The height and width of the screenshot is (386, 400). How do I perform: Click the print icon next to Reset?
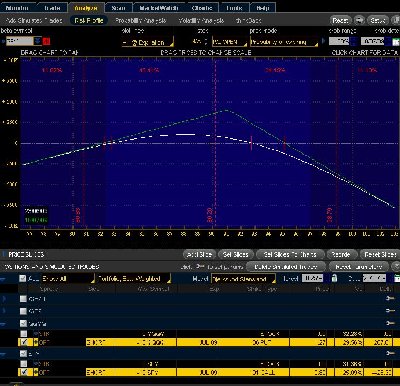359,20
